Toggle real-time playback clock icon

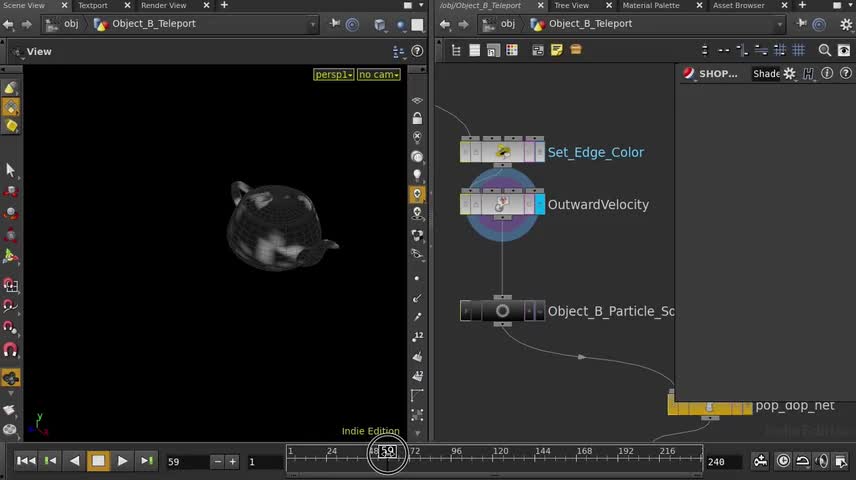783,461
